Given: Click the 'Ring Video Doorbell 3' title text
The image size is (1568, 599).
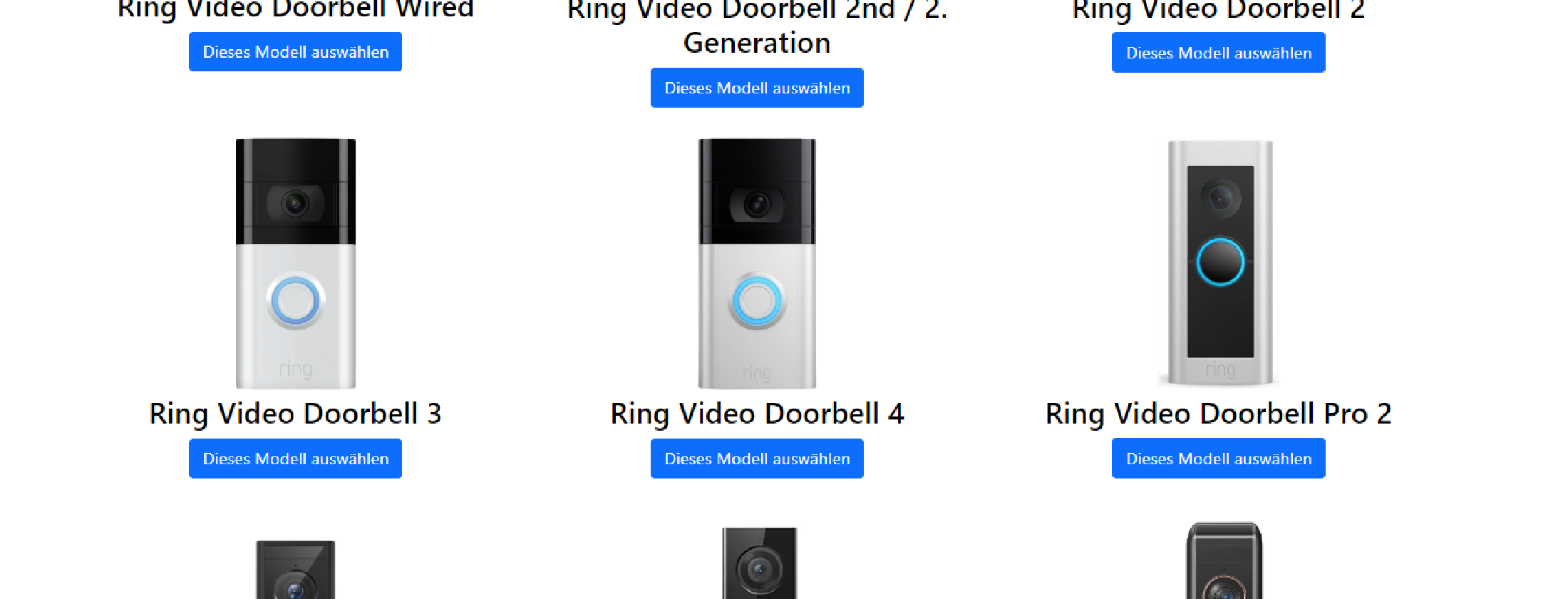Looking at the screenshot, I should 295,414.
